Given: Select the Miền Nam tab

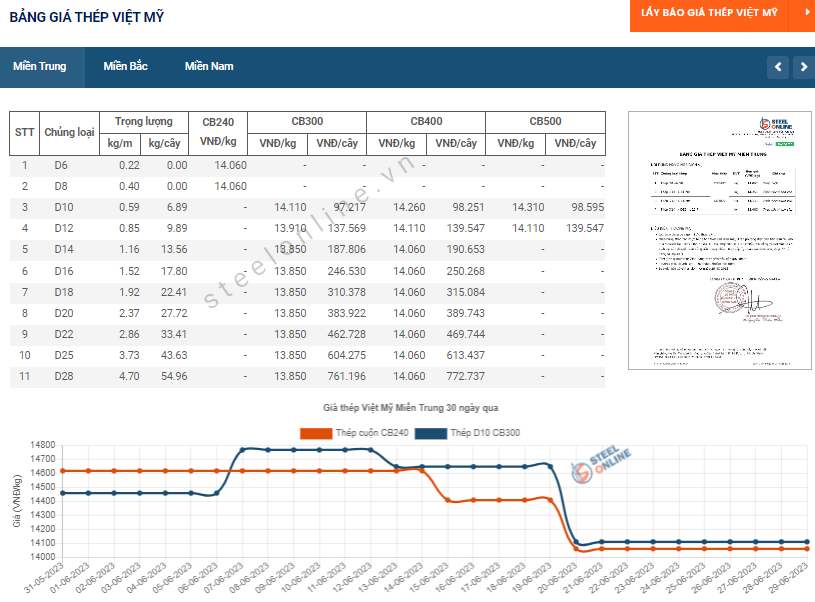Looking at the screenshot, I should tap(209, 67).
